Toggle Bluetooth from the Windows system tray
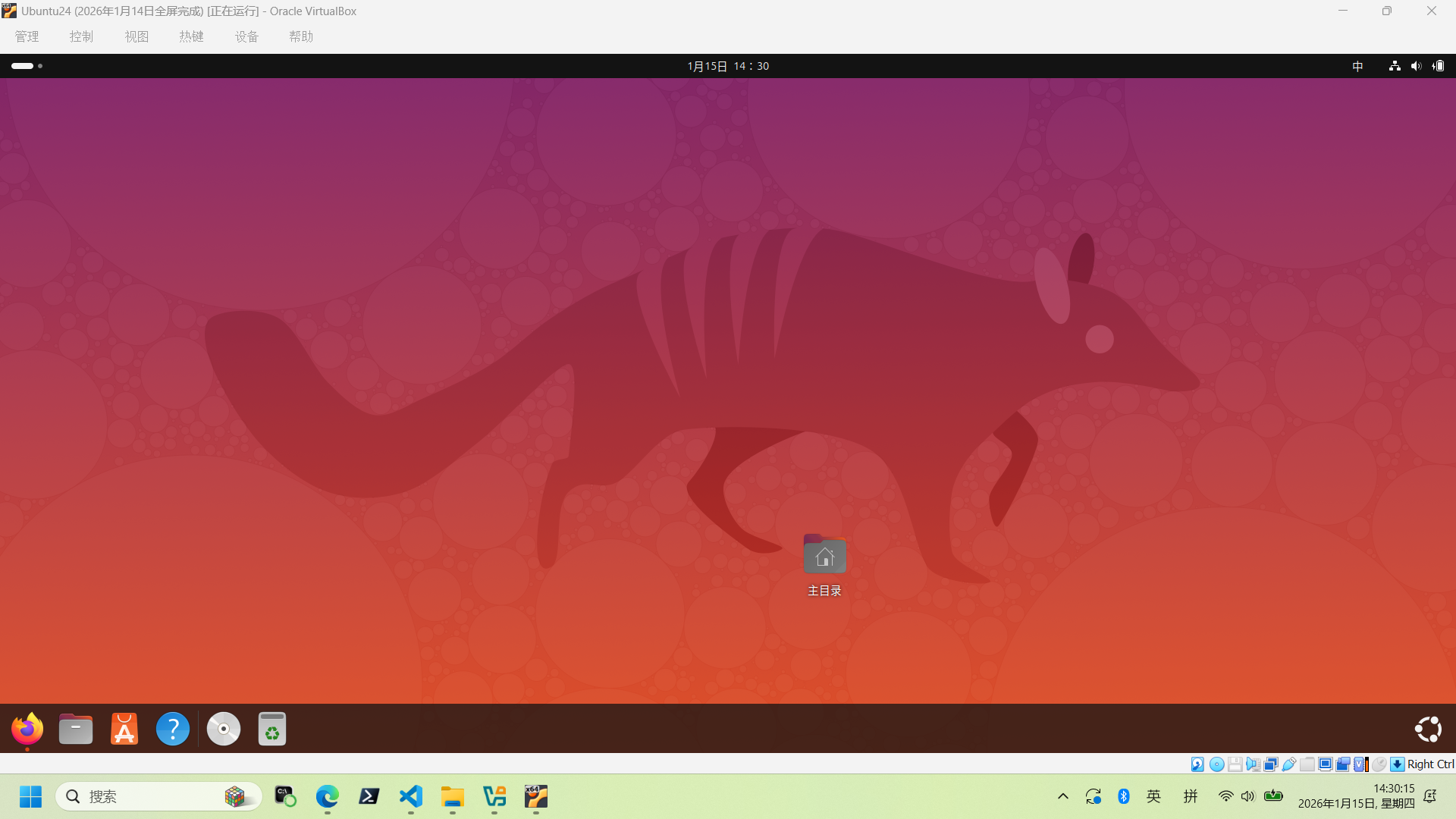Viewport: 1456px width, 819px height. coord(1125,796)
